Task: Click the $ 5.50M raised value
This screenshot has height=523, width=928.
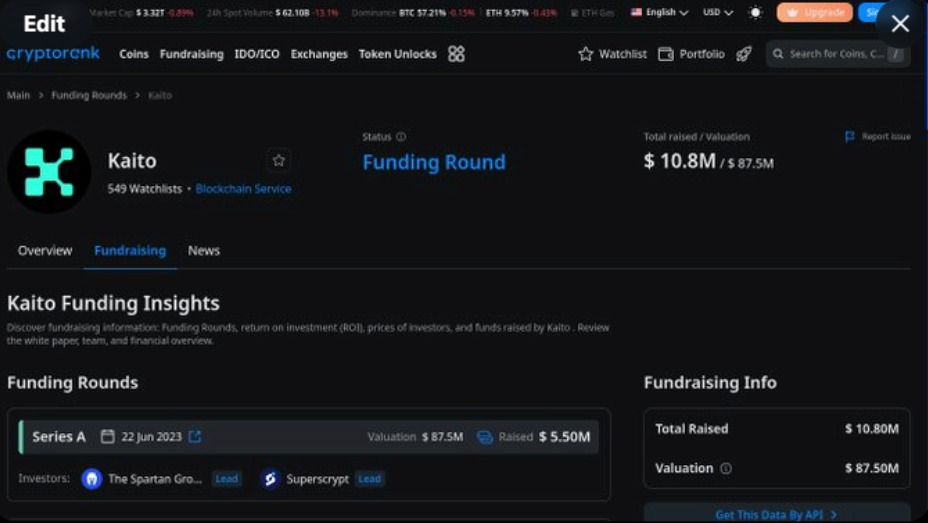Action: pyautogui.click(x=564, y=437)
